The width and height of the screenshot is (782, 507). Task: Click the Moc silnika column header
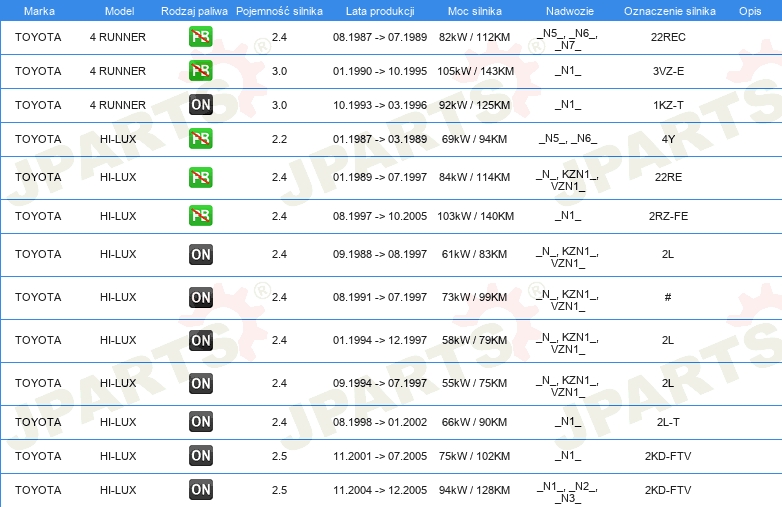(474, 11)
